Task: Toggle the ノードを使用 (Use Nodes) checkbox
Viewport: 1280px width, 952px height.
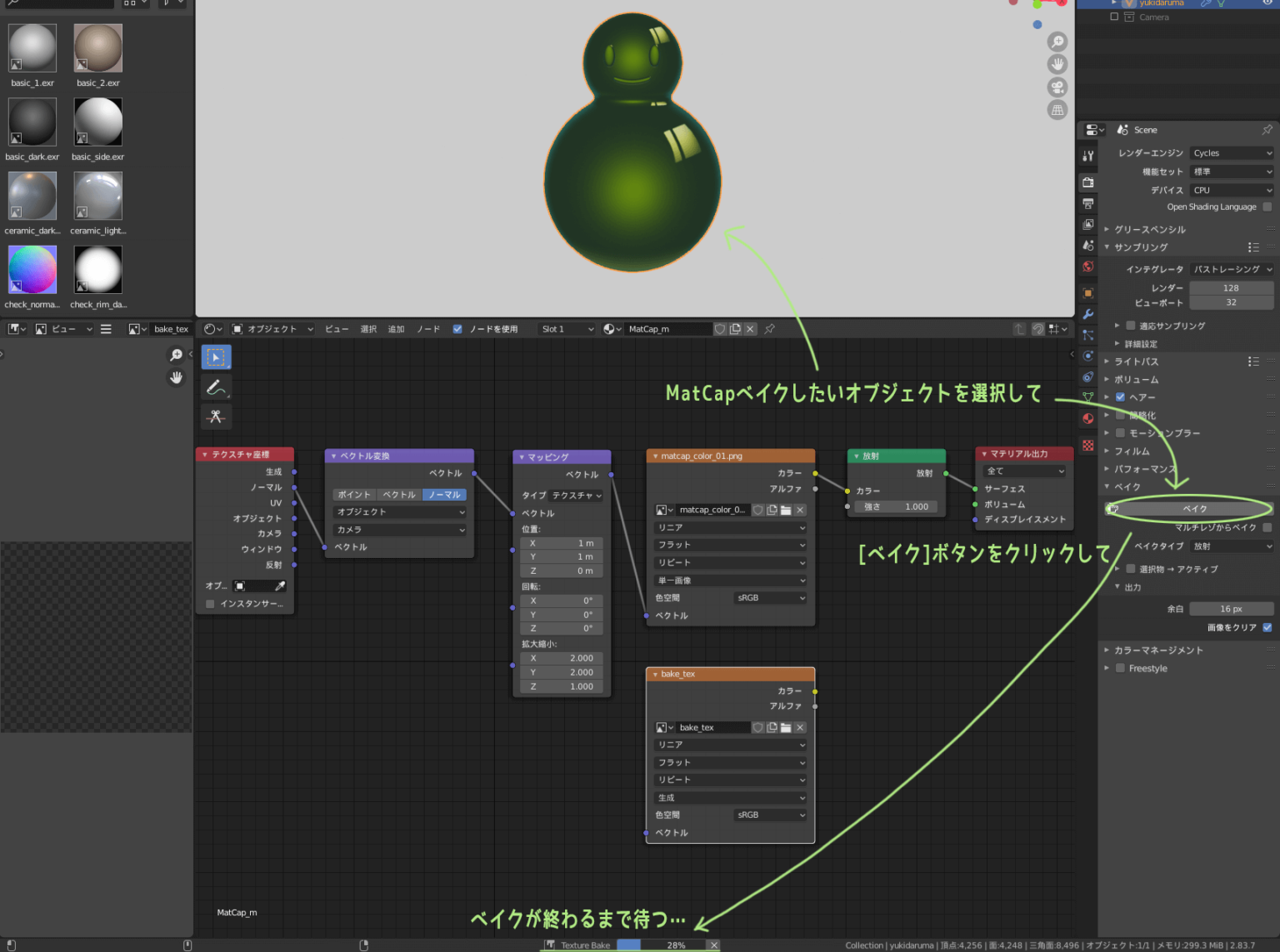Action: coord(457,328)
